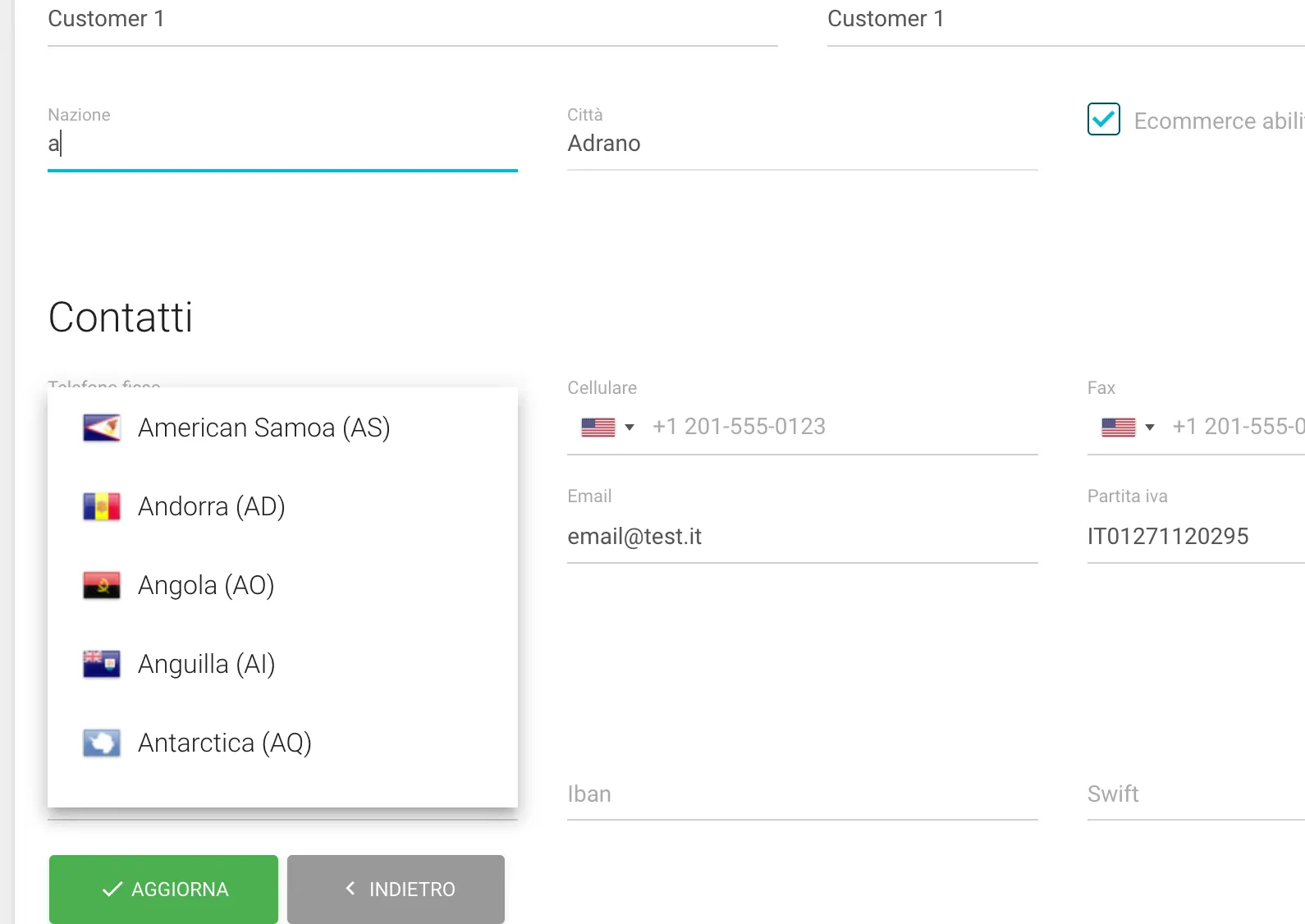
Task: Open the Cellulare country code dropdown arrow
Action: pyautogui.click(x=630, y=427)
